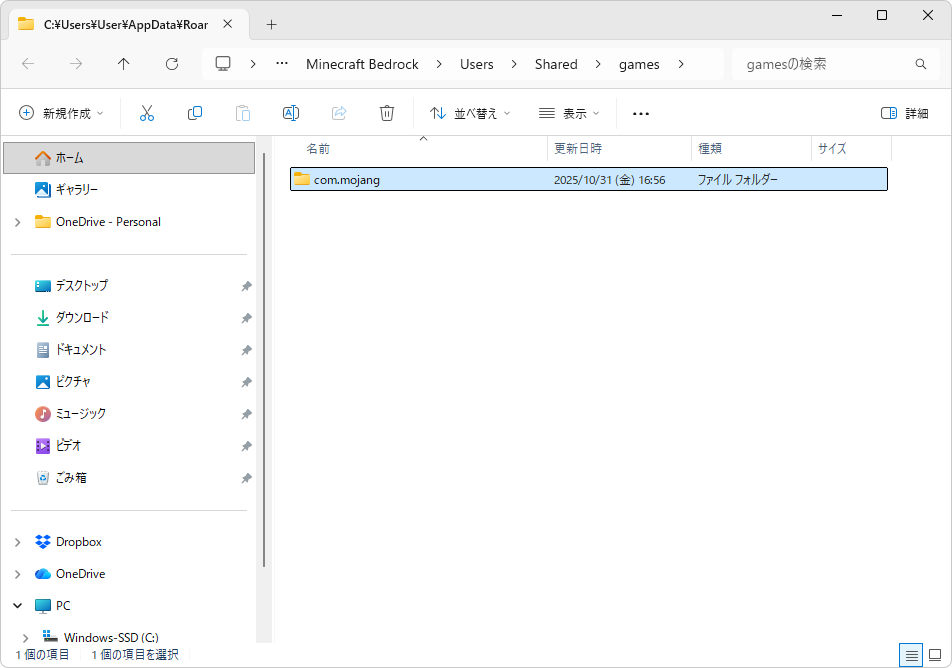Expand the Dropbox tree node

click(x=18, y=542)
